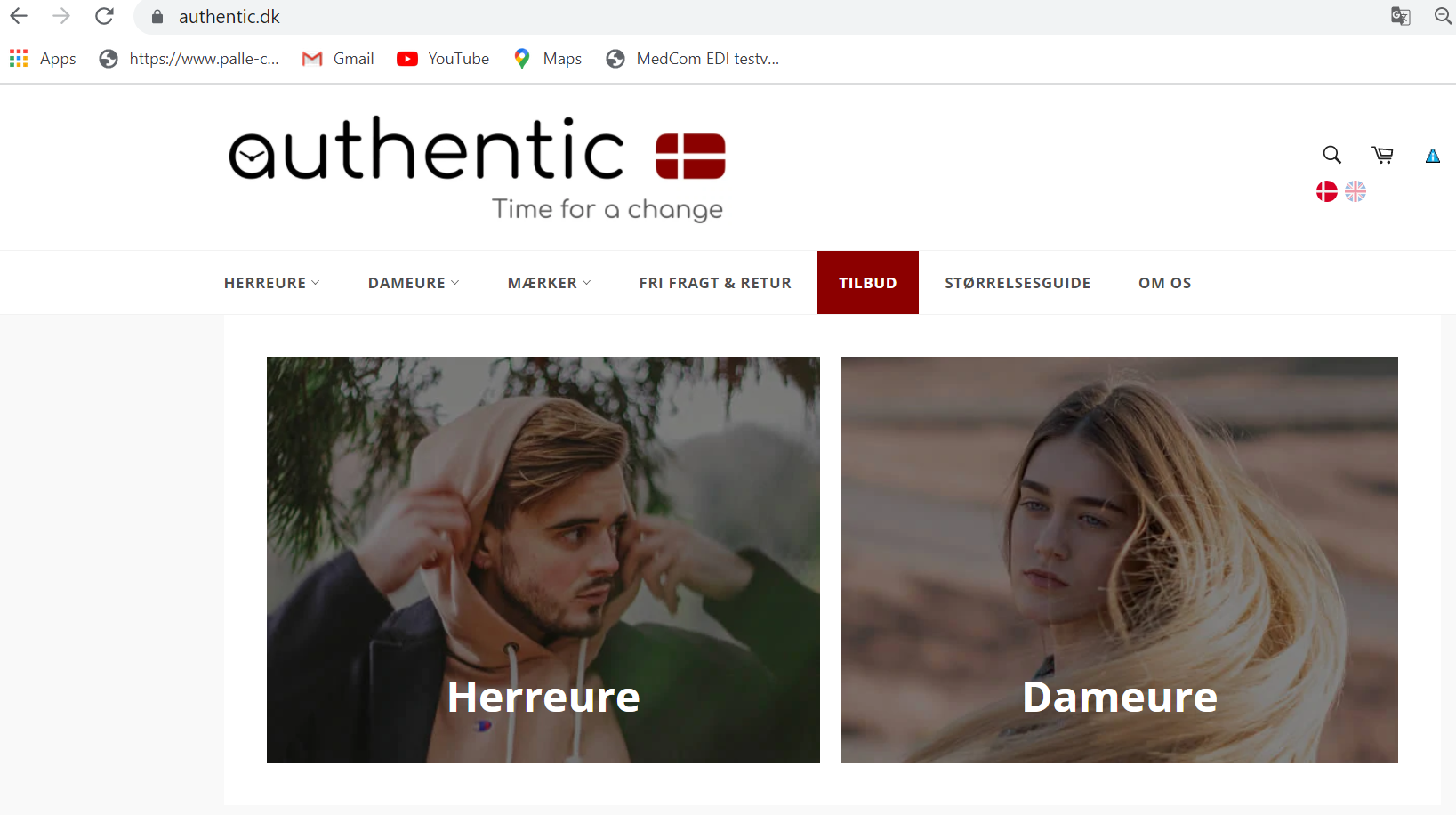The width and height of the screenshot is (1456, 815).
Task: Open the shopping cart icon
Action: pos(1382,155)
